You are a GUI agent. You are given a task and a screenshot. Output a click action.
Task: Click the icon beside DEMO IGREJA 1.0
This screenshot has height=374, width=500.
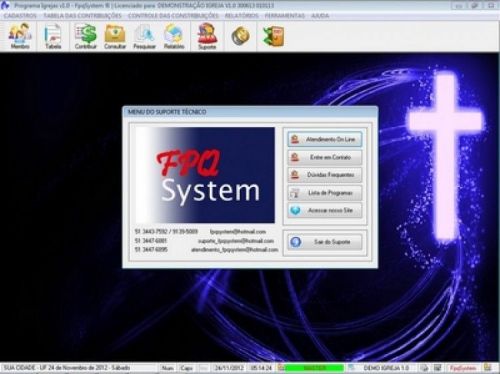point(351,368)
